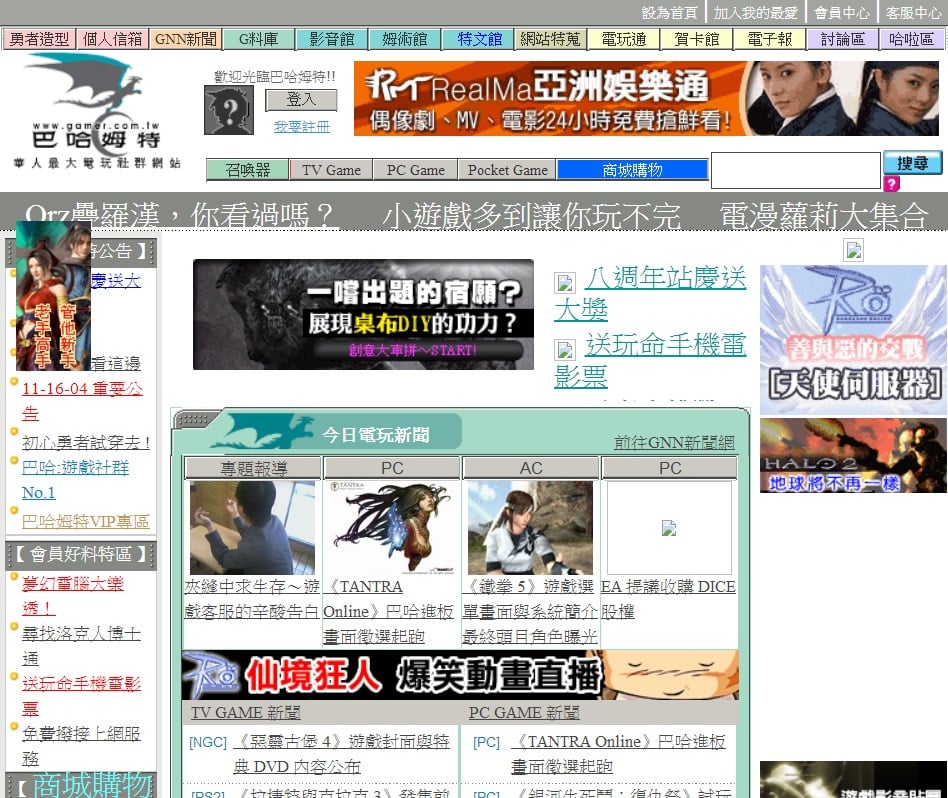
Task: Open the Halo 2 banner image
Action: pos(852,456)
